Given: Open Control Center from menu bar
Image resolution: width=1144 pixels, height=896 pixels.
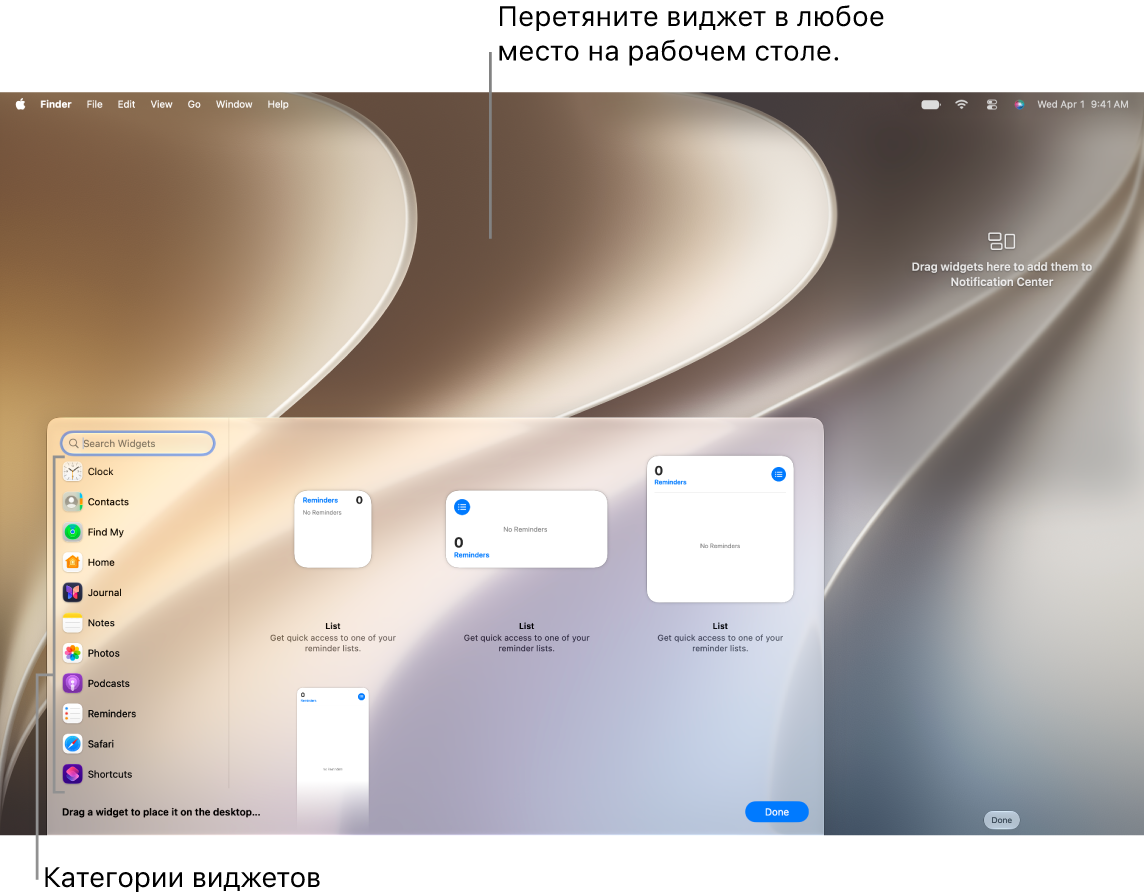Looking at the screenshot, I should (992, 104).
